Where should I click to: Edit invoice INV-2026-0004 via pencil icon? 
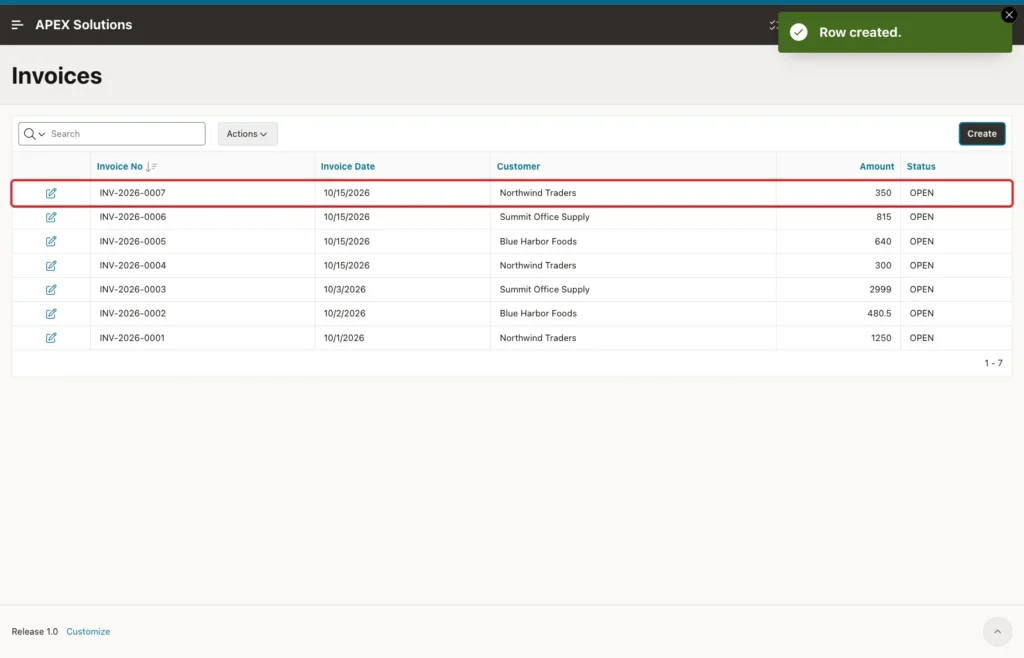click(51, 266)
